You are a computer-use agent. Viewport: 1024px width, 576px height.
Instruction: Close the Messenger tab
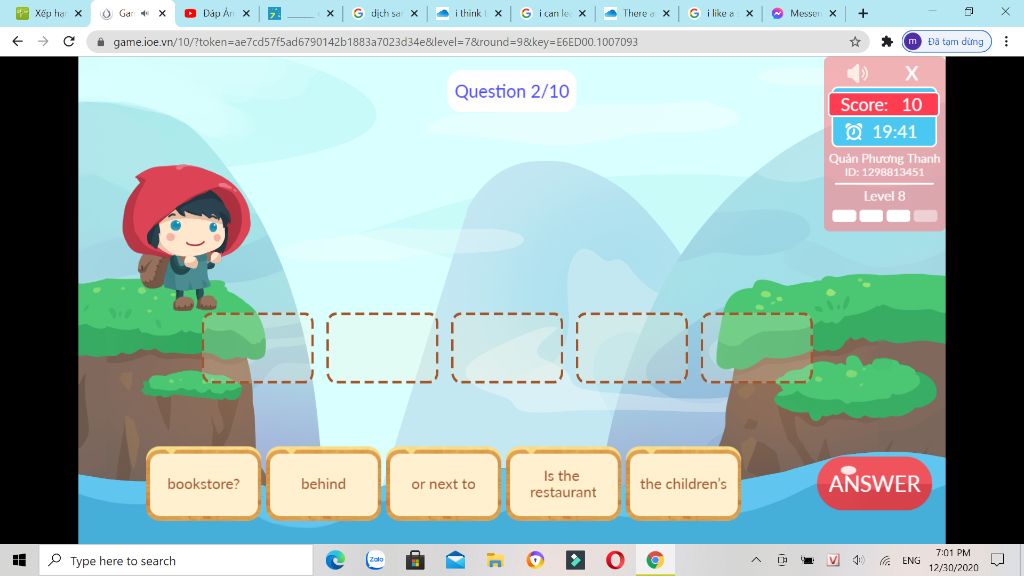tap(833, 13)
